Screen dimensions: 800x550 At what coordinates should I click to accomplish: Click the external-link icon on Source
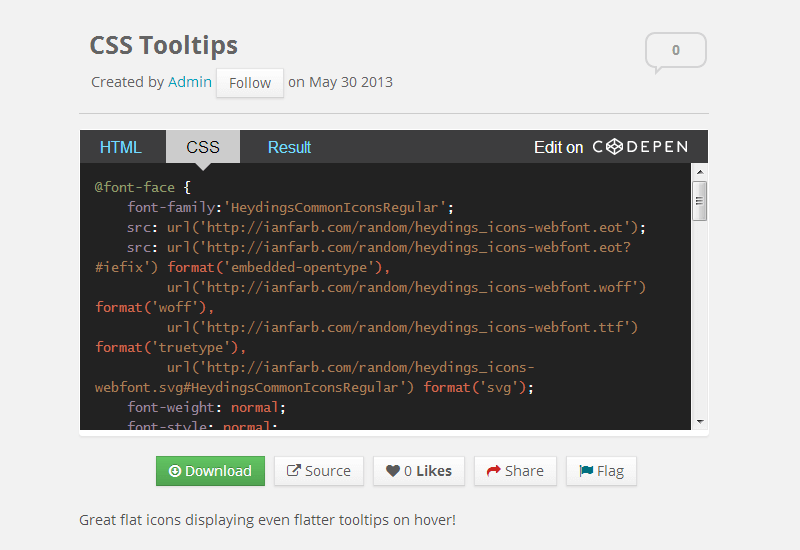pyautogui.click(x=294, y=471)
